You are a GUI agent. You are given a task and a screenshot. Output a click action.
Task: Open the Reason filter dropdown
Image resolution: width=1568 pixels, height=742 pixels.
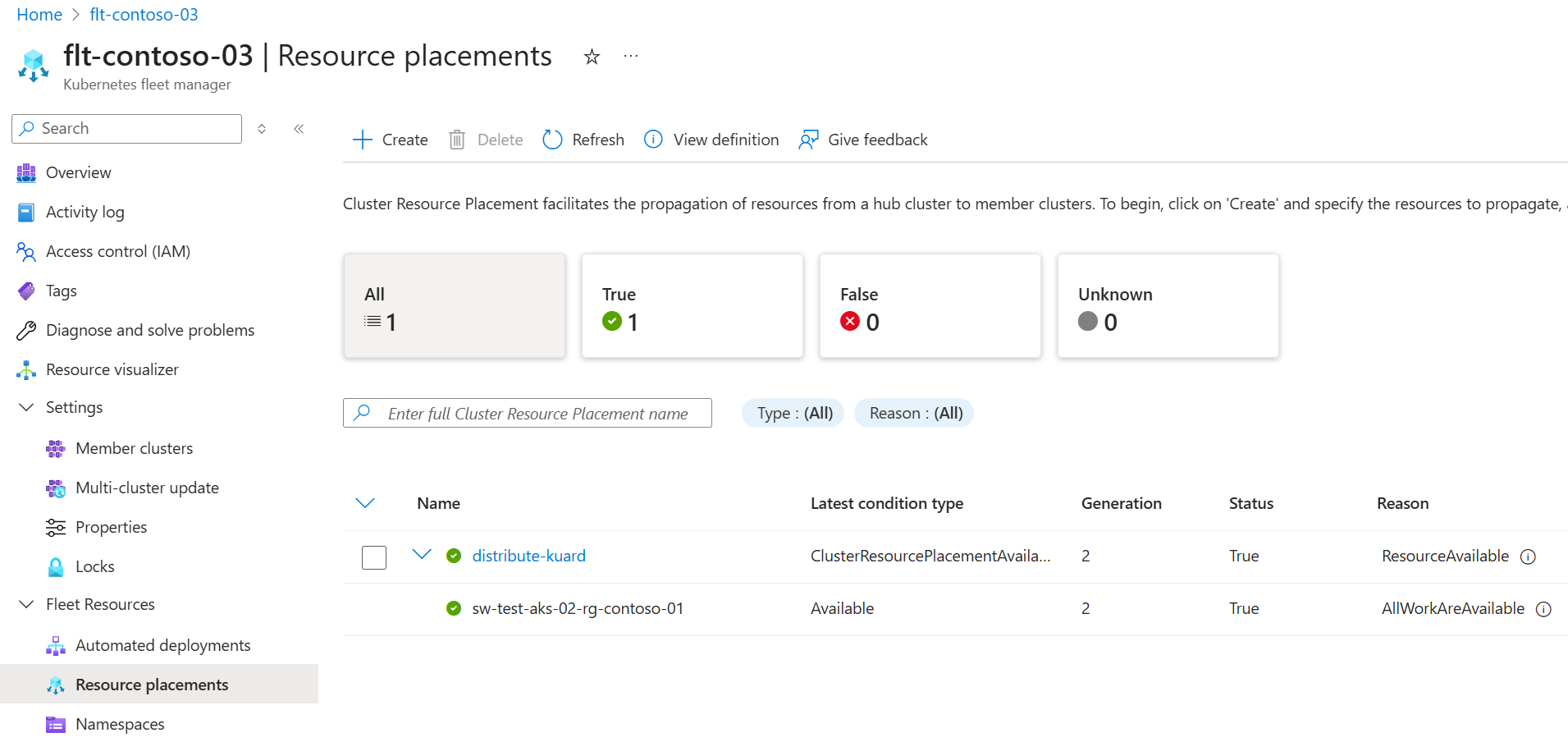click(x=914, y=413)
